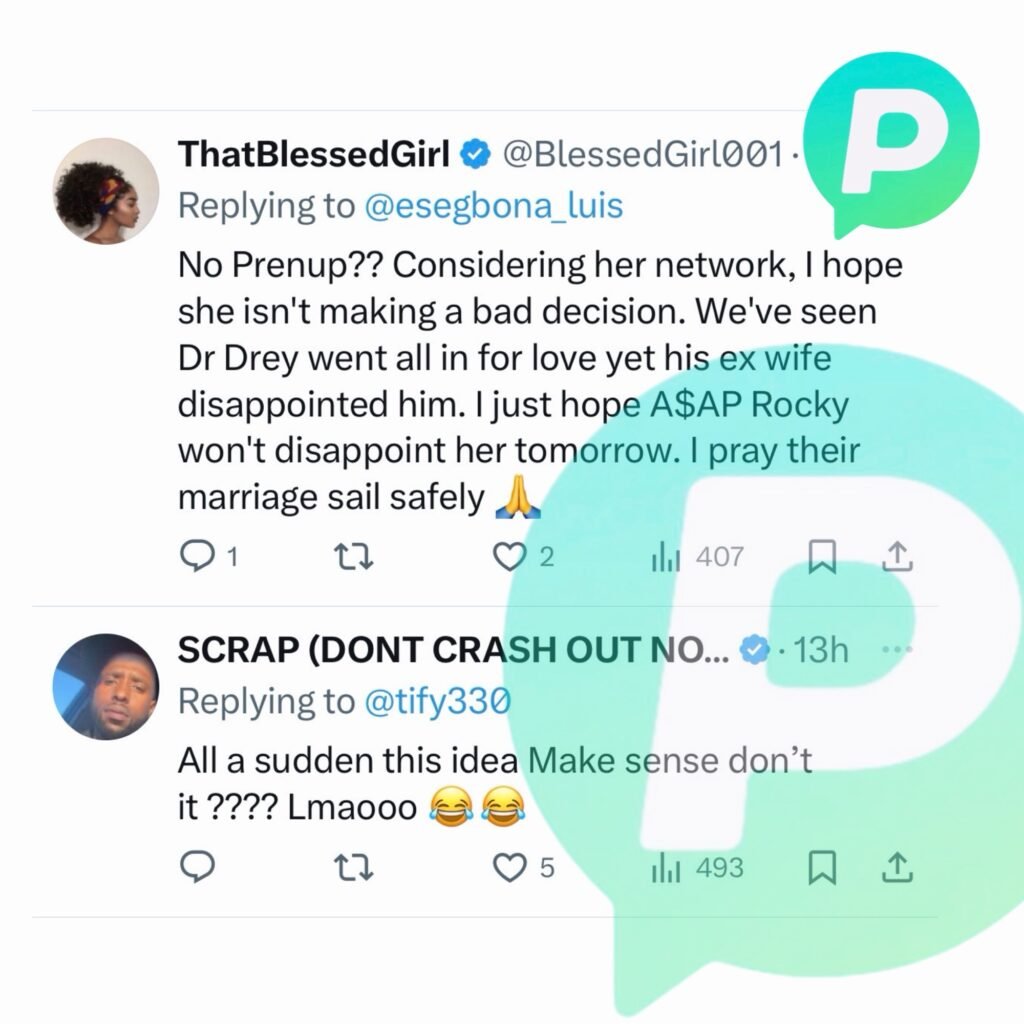The height and width of the screenshot is (1024, 1024).
Task: Like ThatBlessedGirl's tweet
Action: point(511,556)
